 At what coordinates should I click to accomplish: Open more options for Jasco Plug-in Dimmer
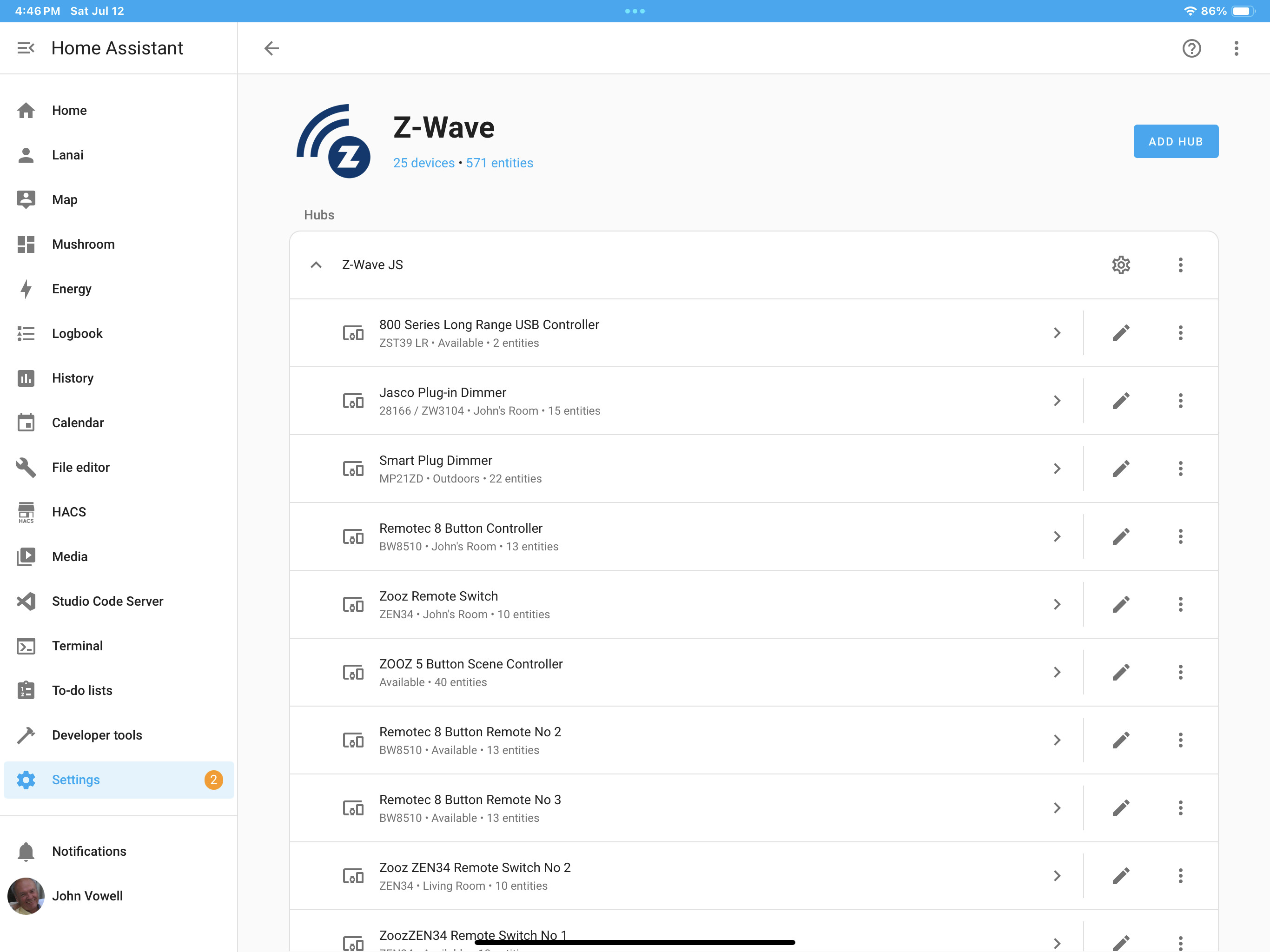1180,401
